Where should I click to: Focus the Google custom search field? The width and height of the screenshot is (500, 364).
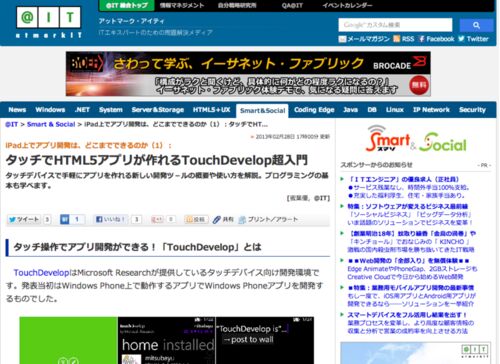pyautogui.click(x=395, y=25)
